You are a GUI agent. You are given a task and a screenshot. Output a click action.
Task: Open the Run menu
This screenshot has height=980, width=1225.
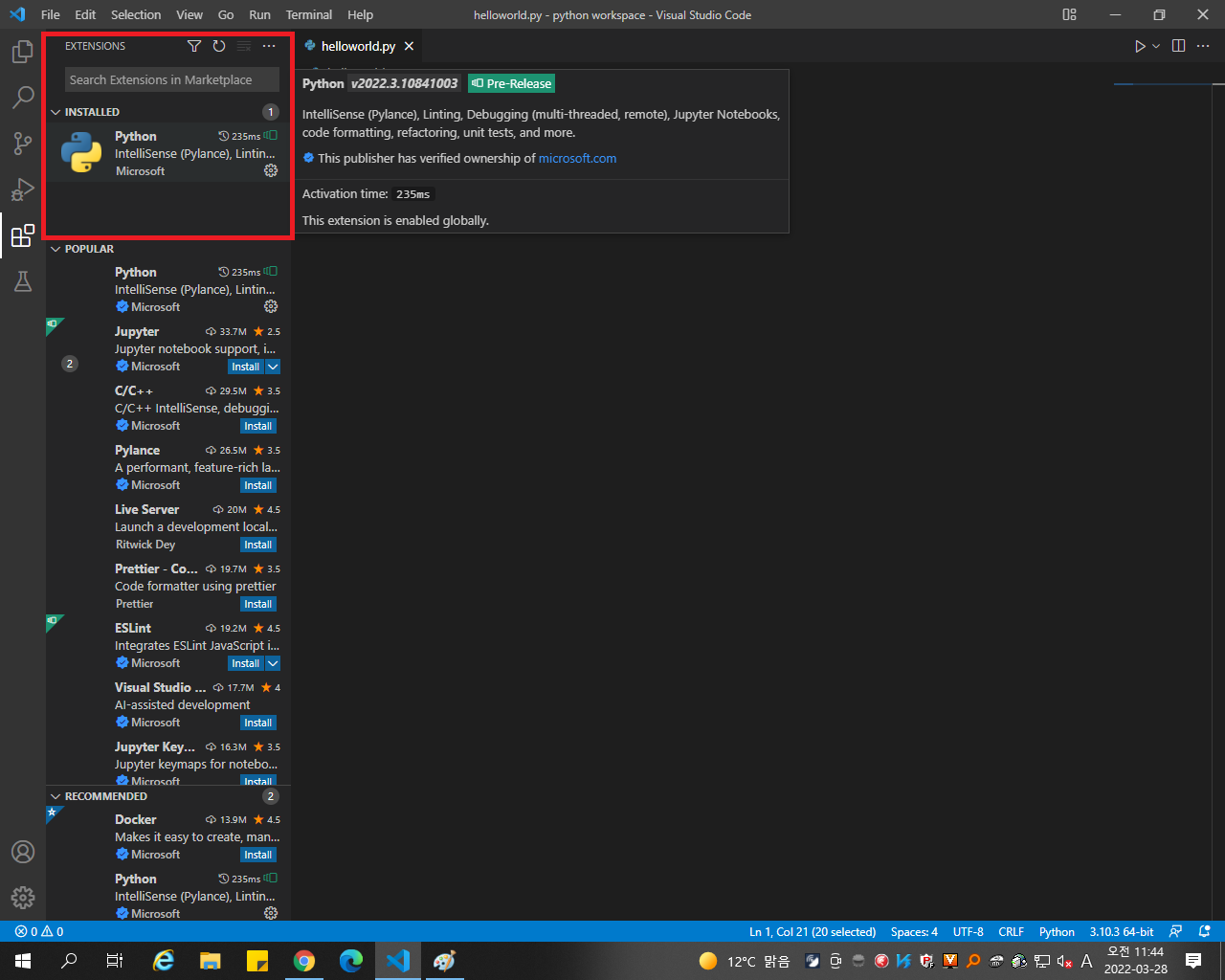click(259, 14)
